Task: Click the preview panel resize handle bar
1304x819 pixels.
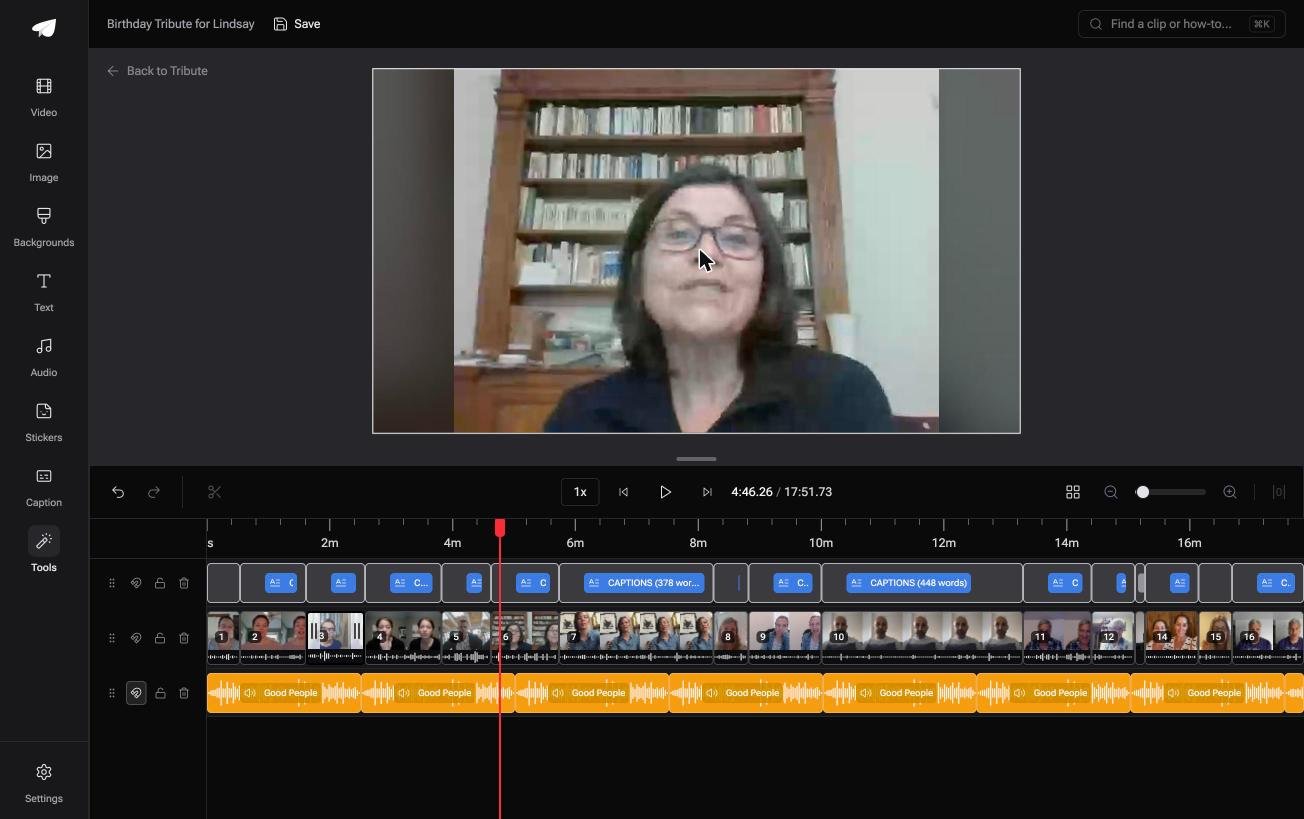Action: 696,459
